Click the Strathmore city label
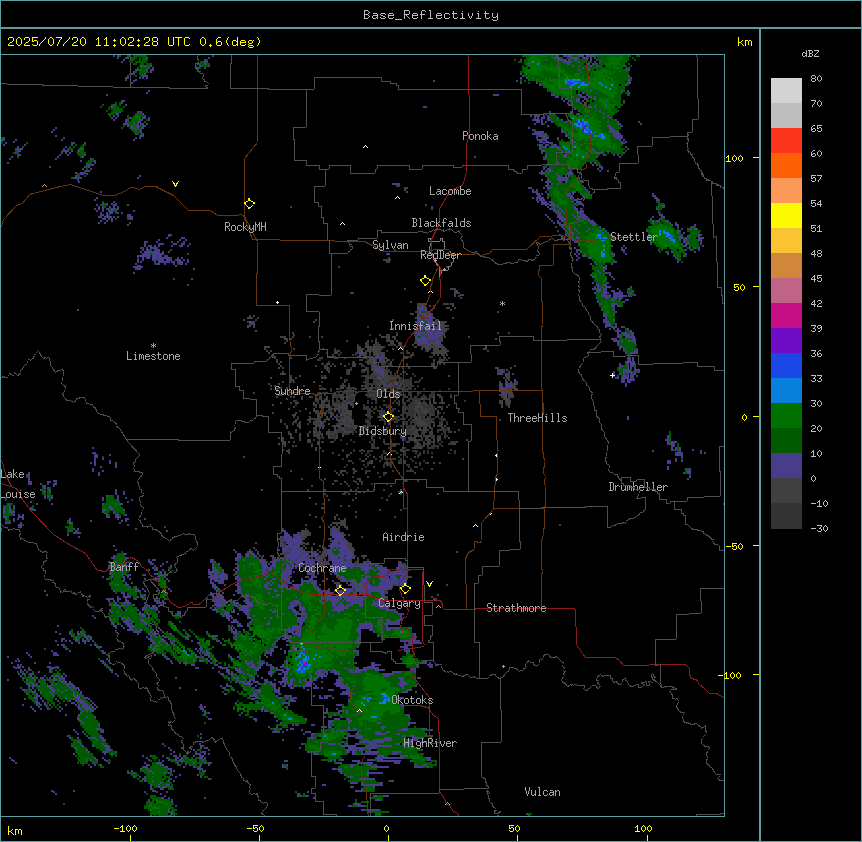862x842 pixels. pyautogui.click(x=516, y=608)
